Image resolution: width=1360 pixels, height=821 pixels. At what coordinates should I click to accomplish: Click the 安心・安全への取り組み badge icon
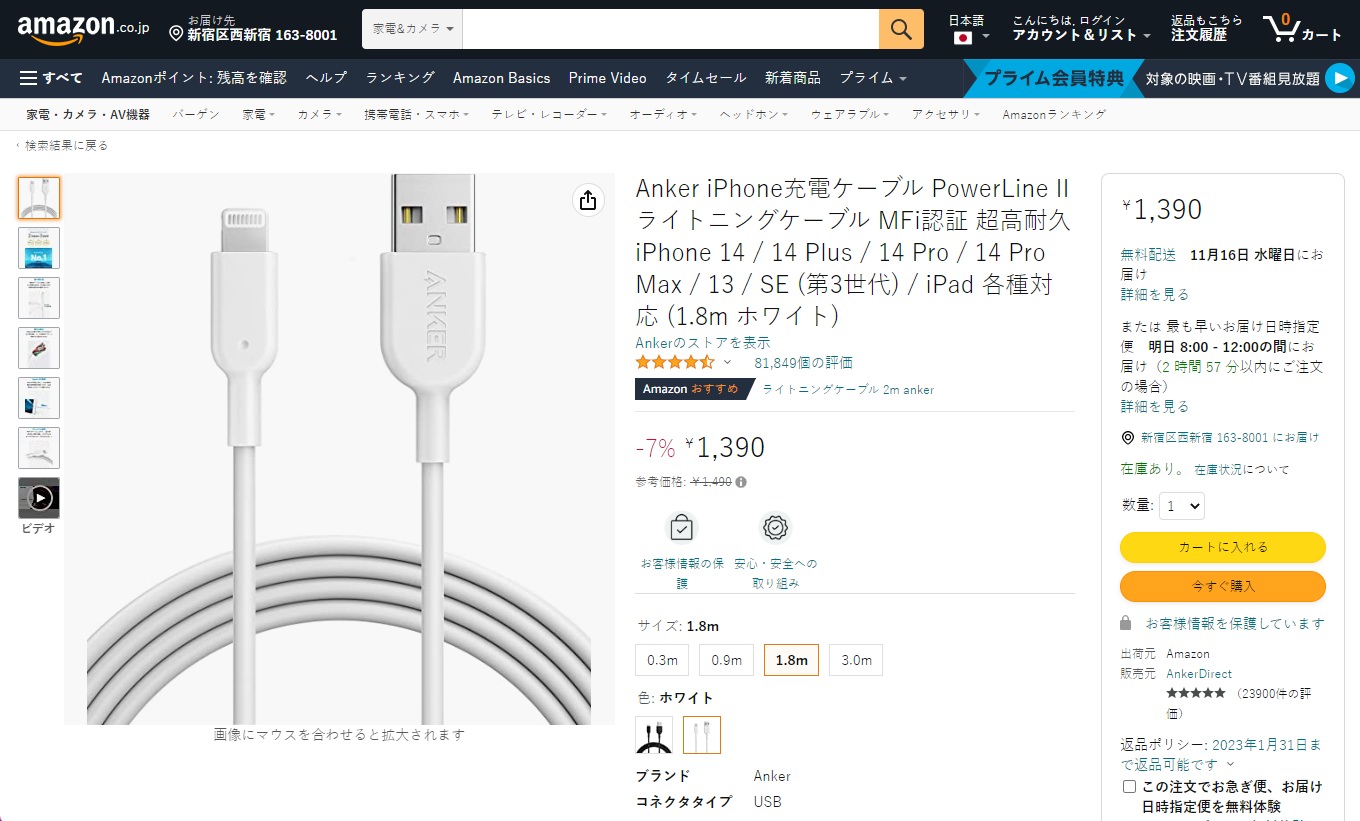pos(775,527)
